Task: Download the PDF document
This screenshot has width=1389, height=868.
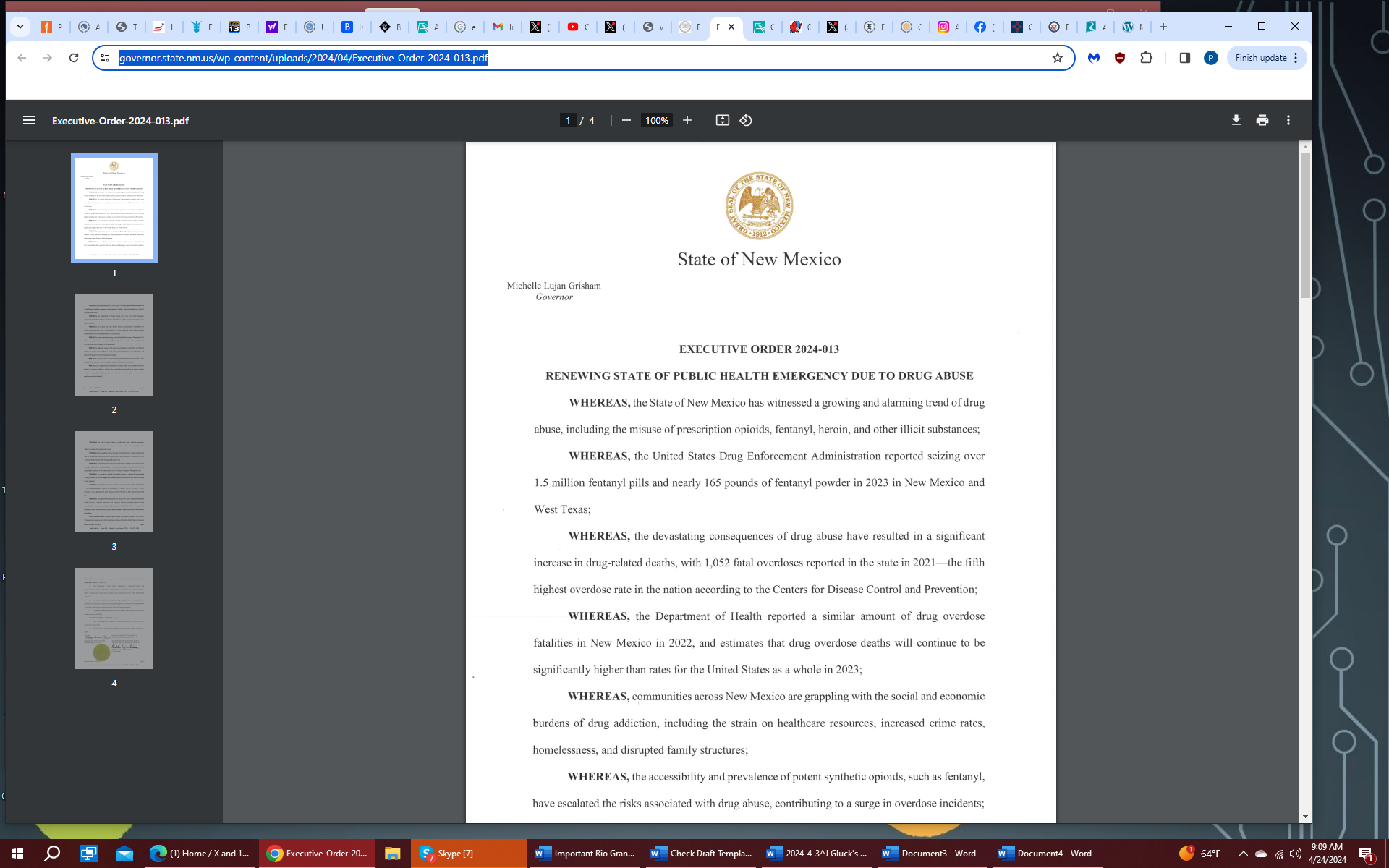Action: [1236, 120]
